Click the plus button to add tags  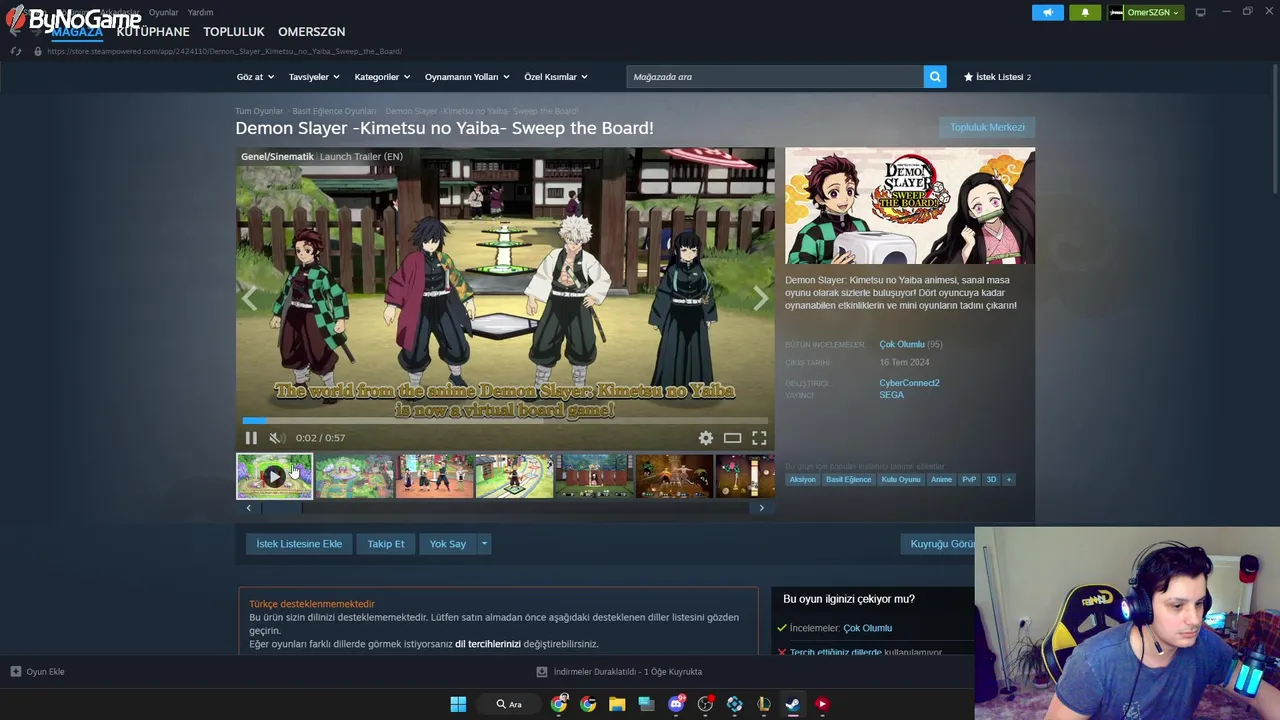click(1009, 480)
